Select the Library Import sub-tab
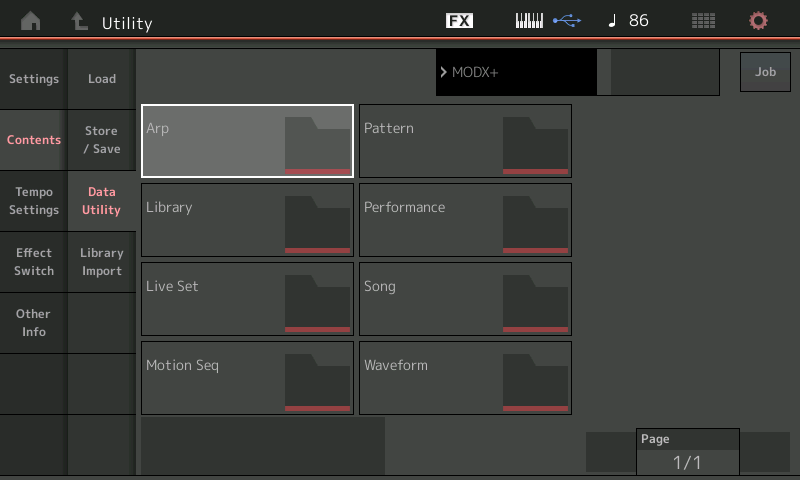The height and width of the screenshot is (480, 800). click(x=102, y=262)
